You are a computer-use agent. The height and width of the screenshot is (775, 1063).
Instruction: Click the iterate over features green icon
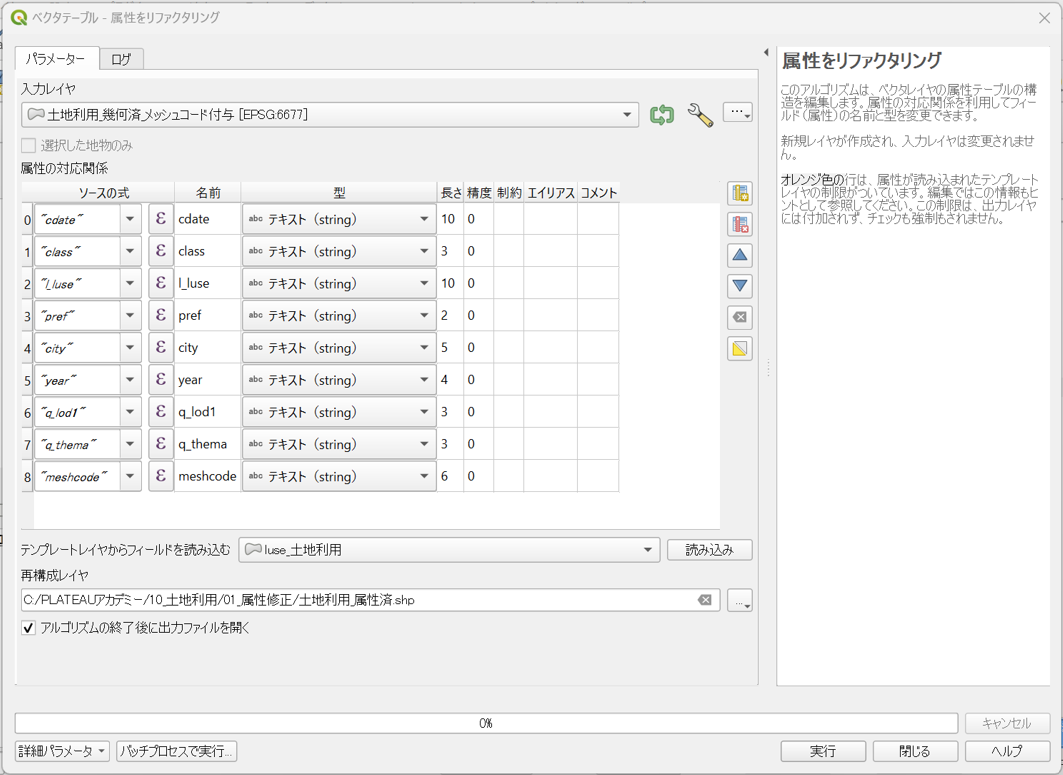[x=661, y=115]
